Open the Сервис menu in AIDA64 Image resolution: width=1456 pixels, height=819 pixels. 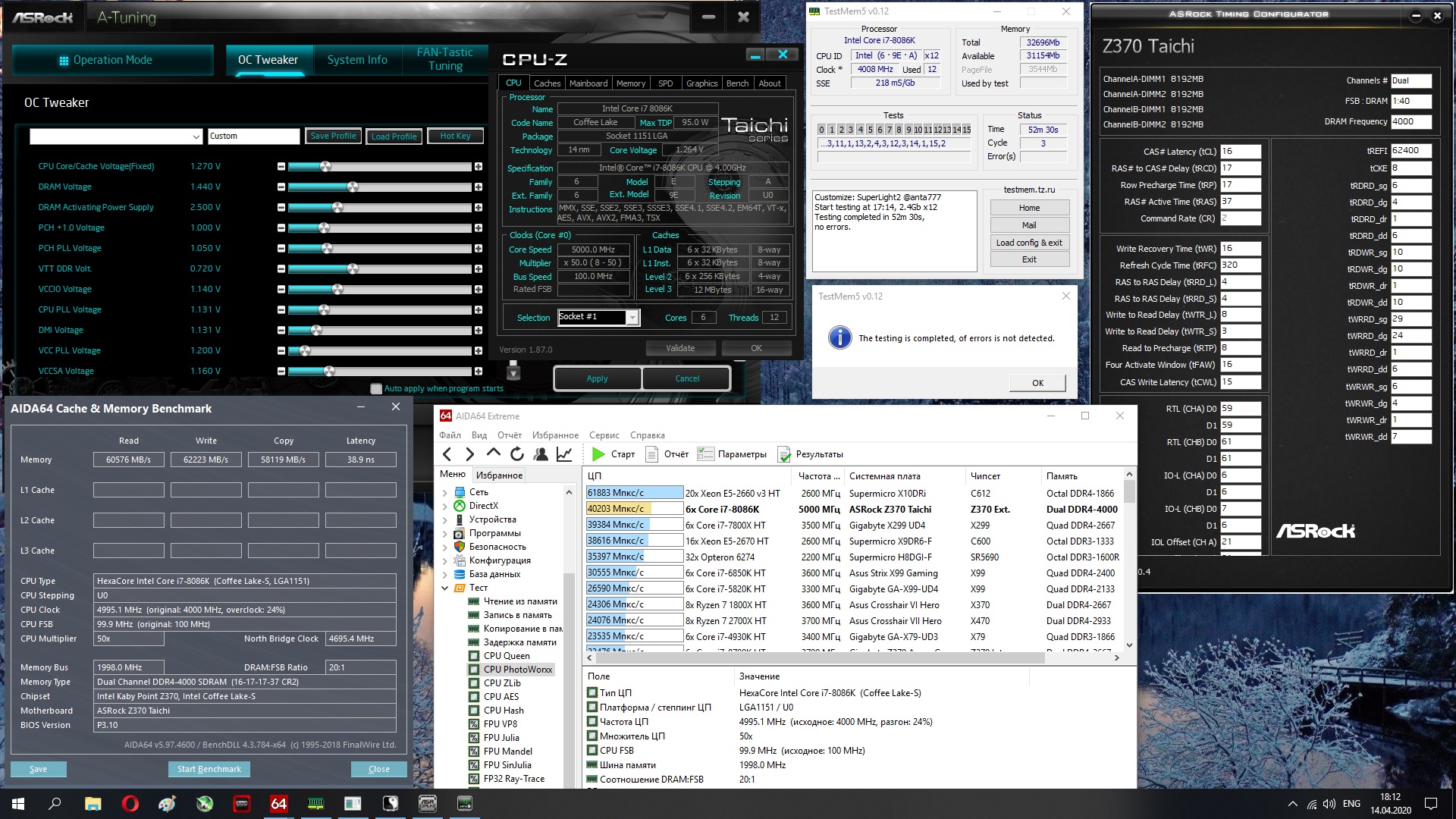coord(604,435)
